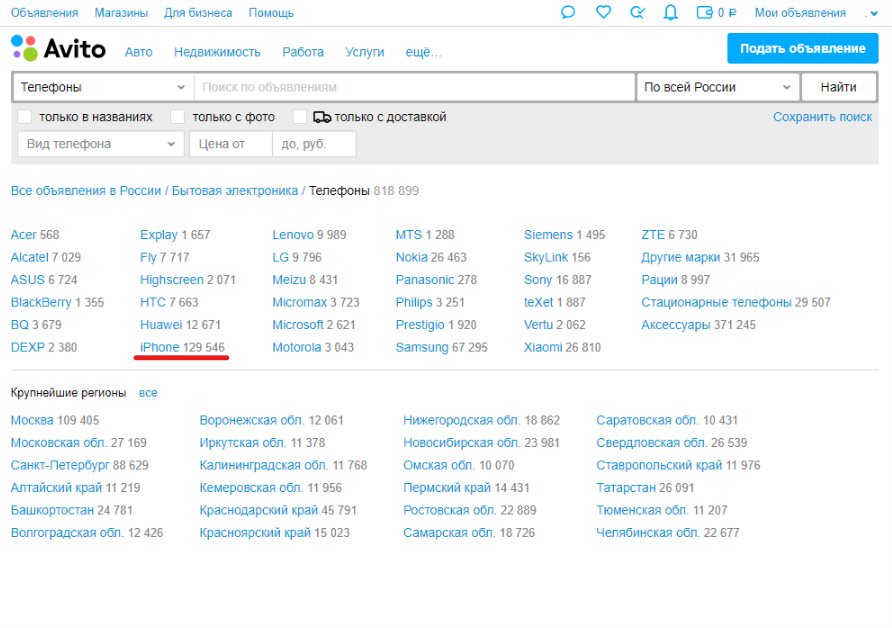Select iPhone brand link

click(x=159, y=347)
